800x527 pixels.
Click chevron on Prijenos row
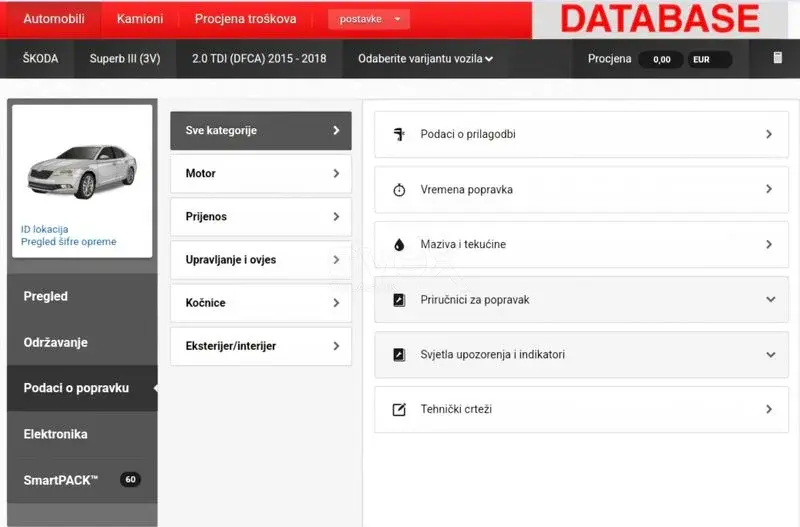click(x=336, y=217)
